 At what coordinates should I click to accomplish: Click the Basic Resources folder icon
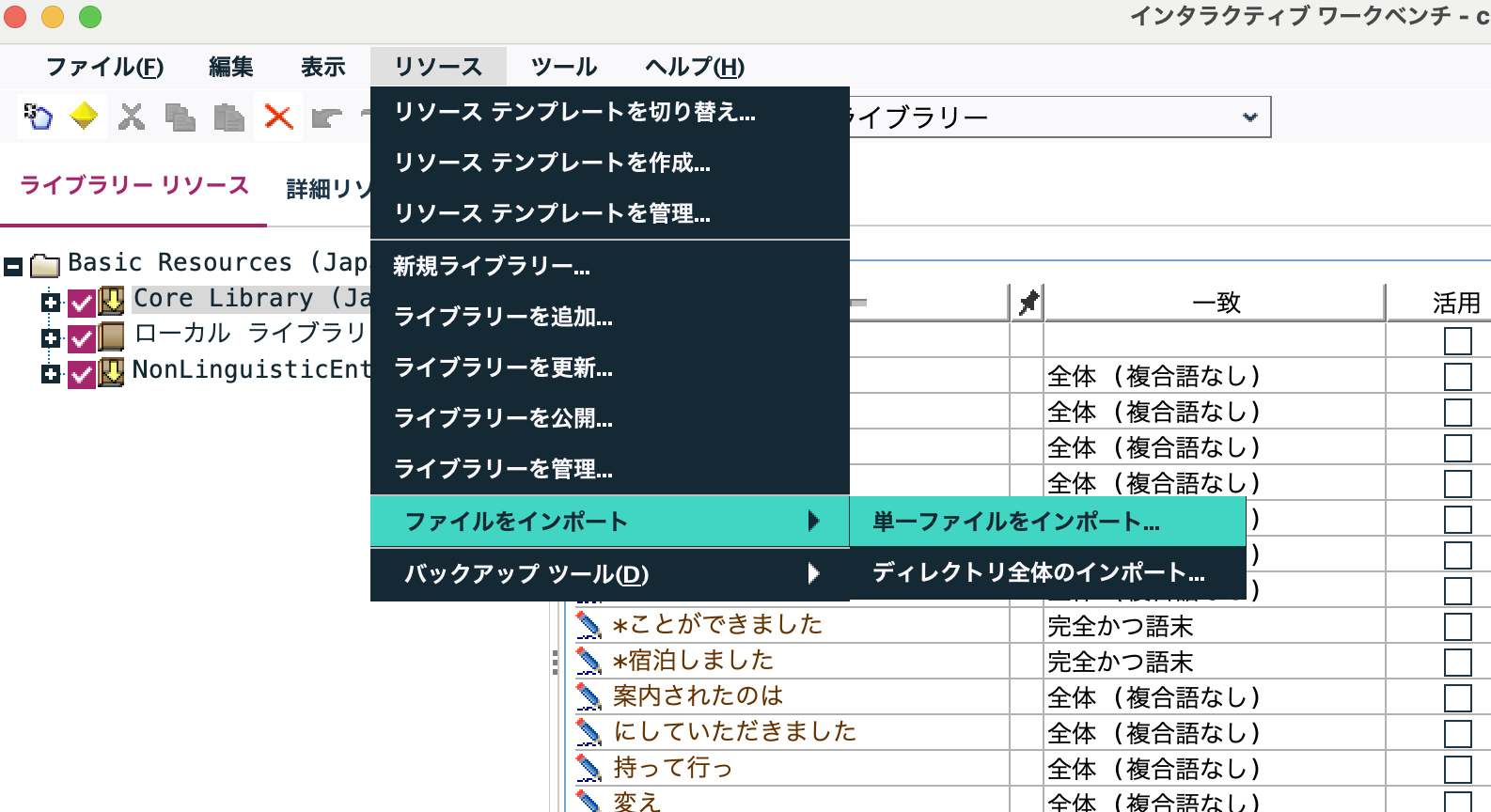pyautogui.click(x=45, y=266)
